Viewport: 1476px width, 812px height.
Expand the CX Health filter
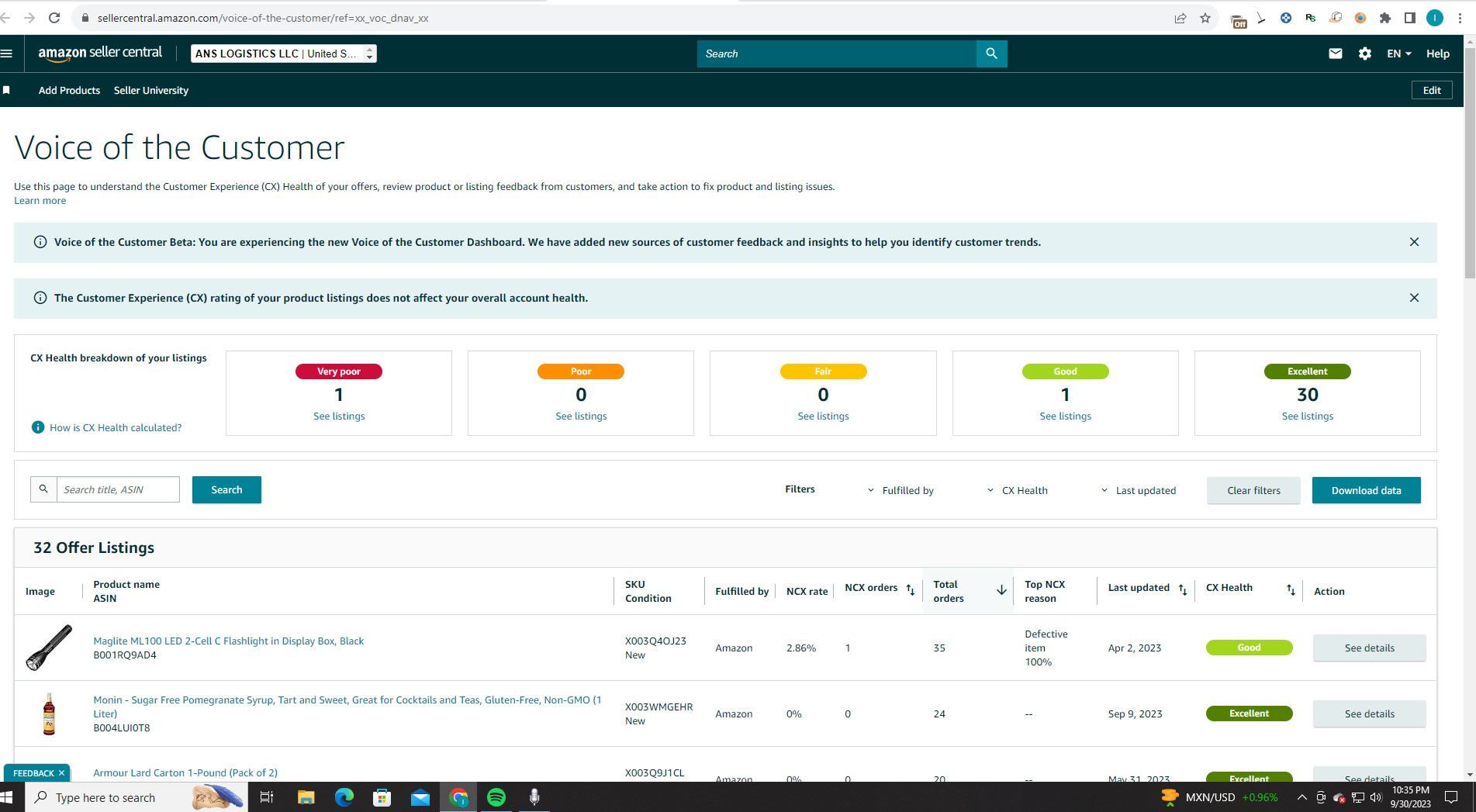(x=1017, y=490)
